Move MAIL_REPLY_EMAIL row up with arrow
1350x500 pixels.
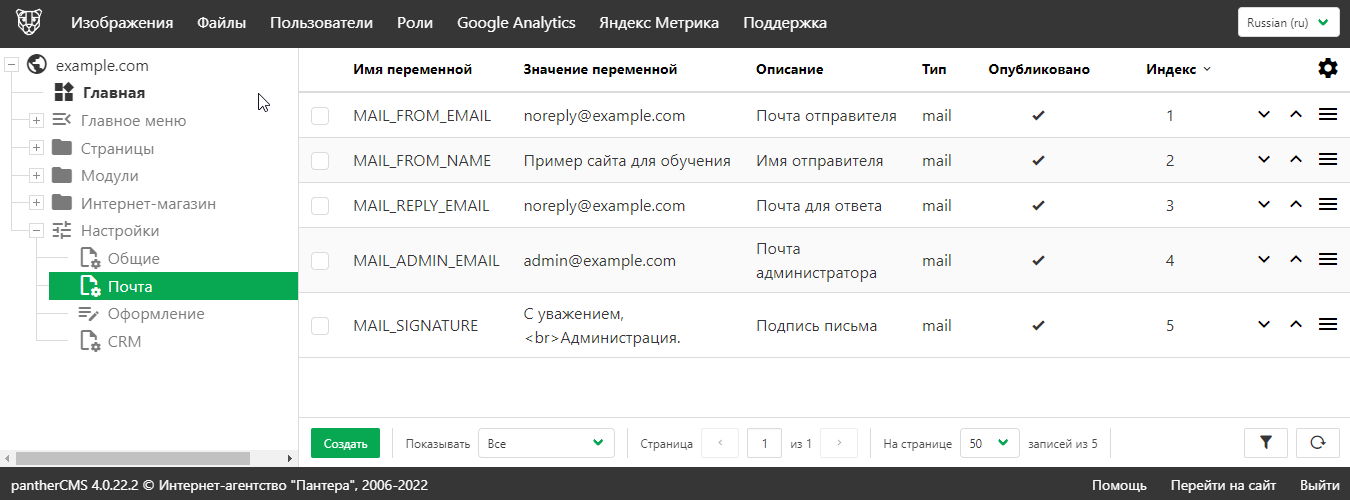click(x=1296, y=205)
